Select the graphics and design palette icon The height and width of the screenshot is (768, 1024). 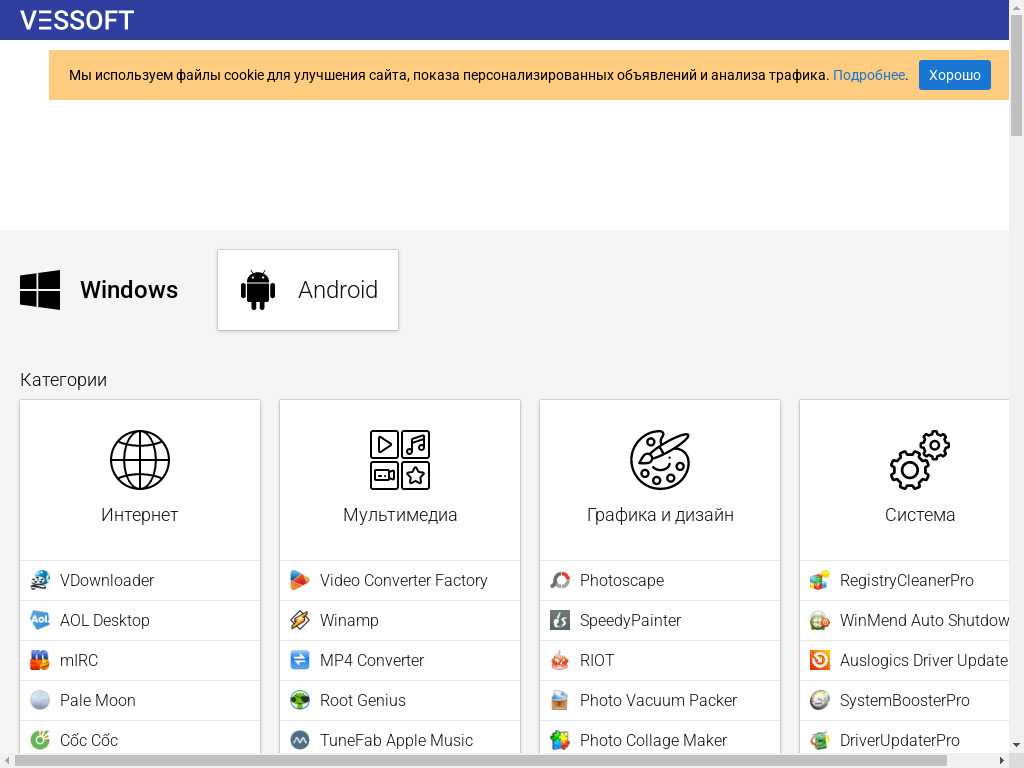[660, 460]
